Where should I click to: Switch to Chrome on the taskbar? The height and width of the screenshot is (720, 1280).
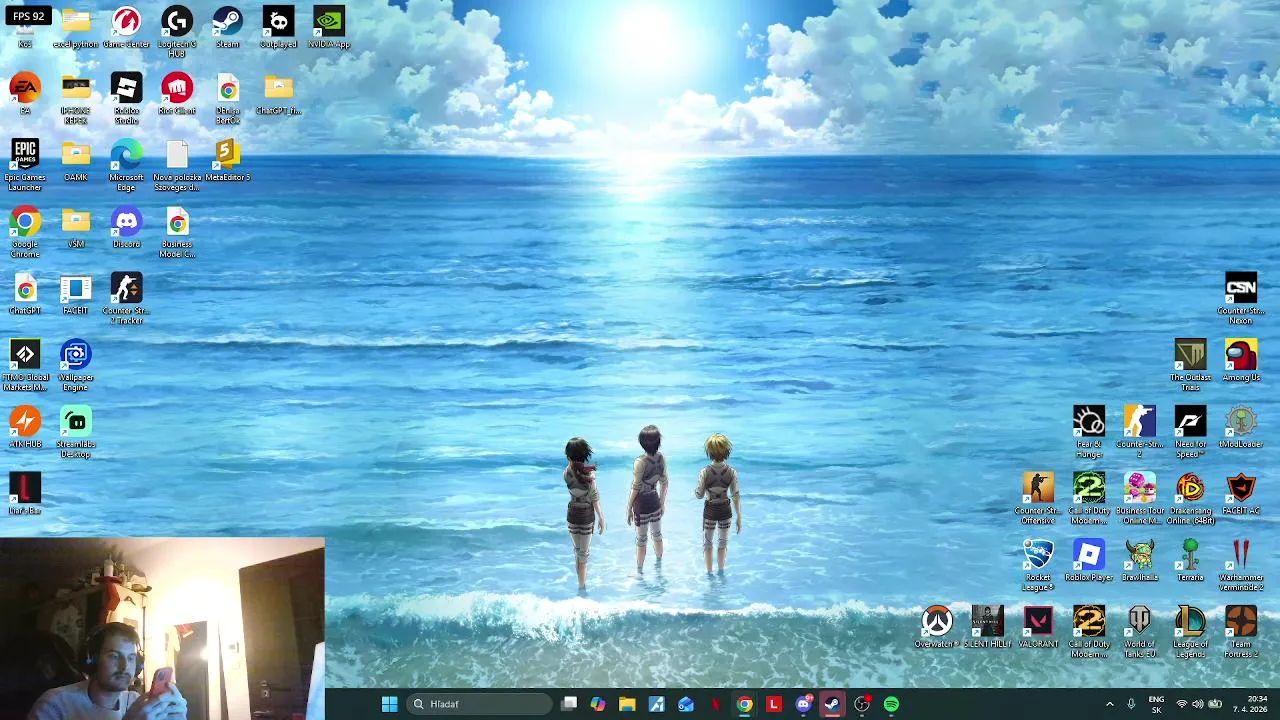coord(744,704)
